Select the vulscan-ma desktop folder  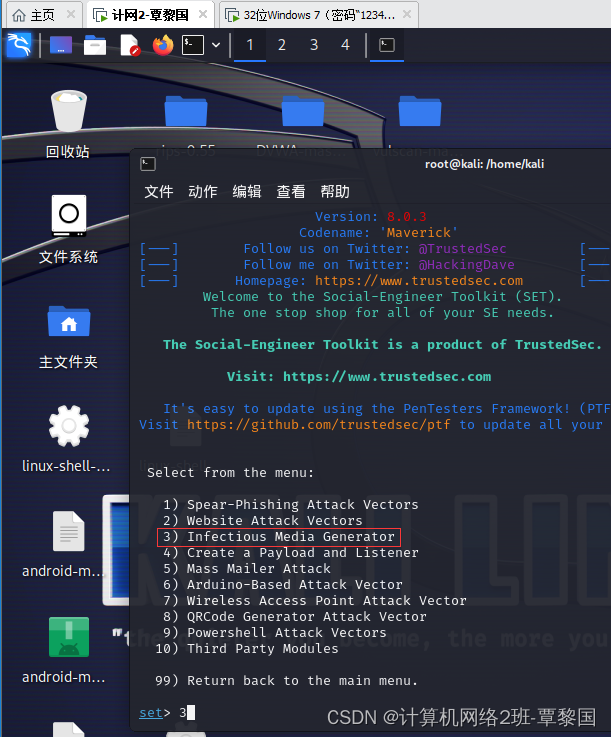[420, 113]
